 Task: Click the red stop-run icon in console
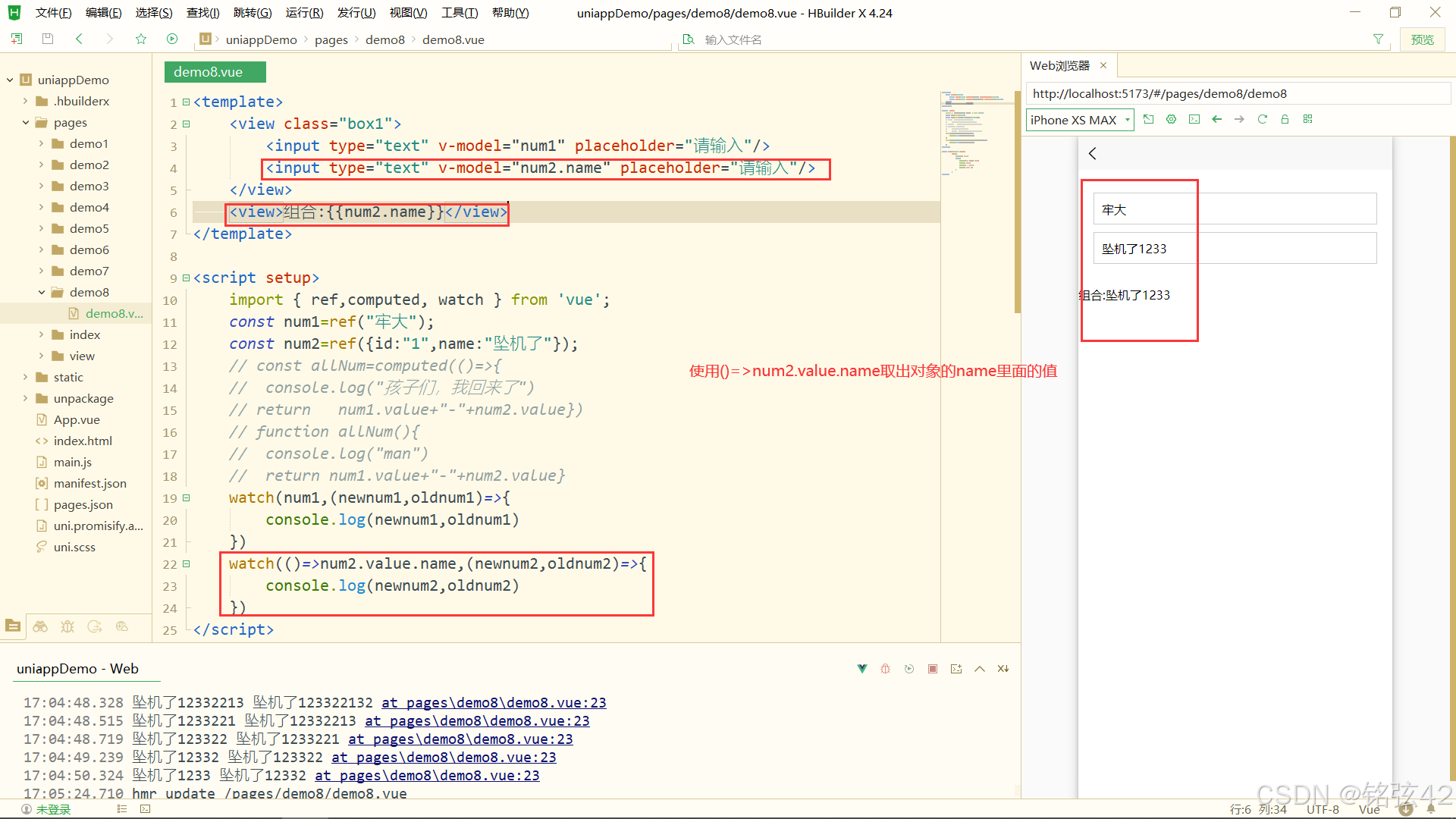[x=932, y=669]
